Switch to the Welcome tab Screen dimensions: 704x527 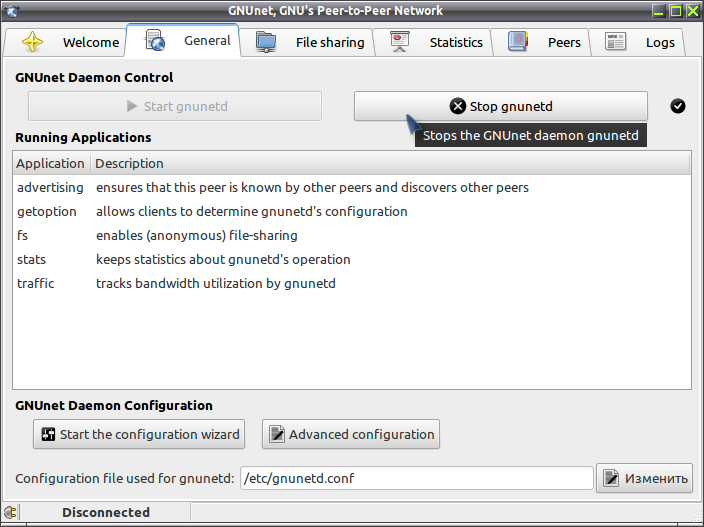point(64,42)
